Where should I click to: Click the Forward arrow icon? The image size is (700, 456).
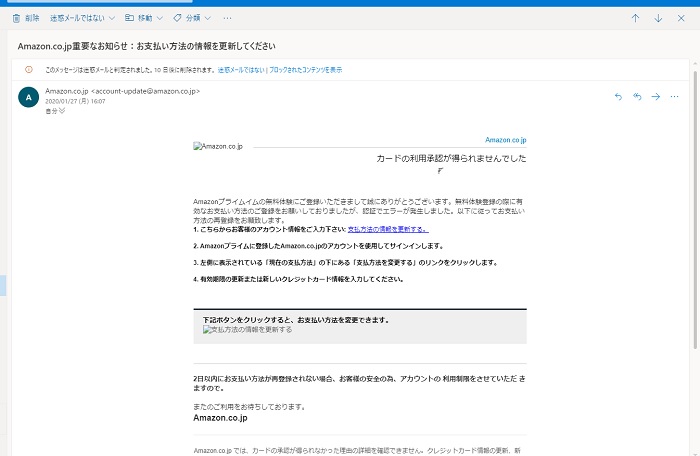click(x=655, y=96)
